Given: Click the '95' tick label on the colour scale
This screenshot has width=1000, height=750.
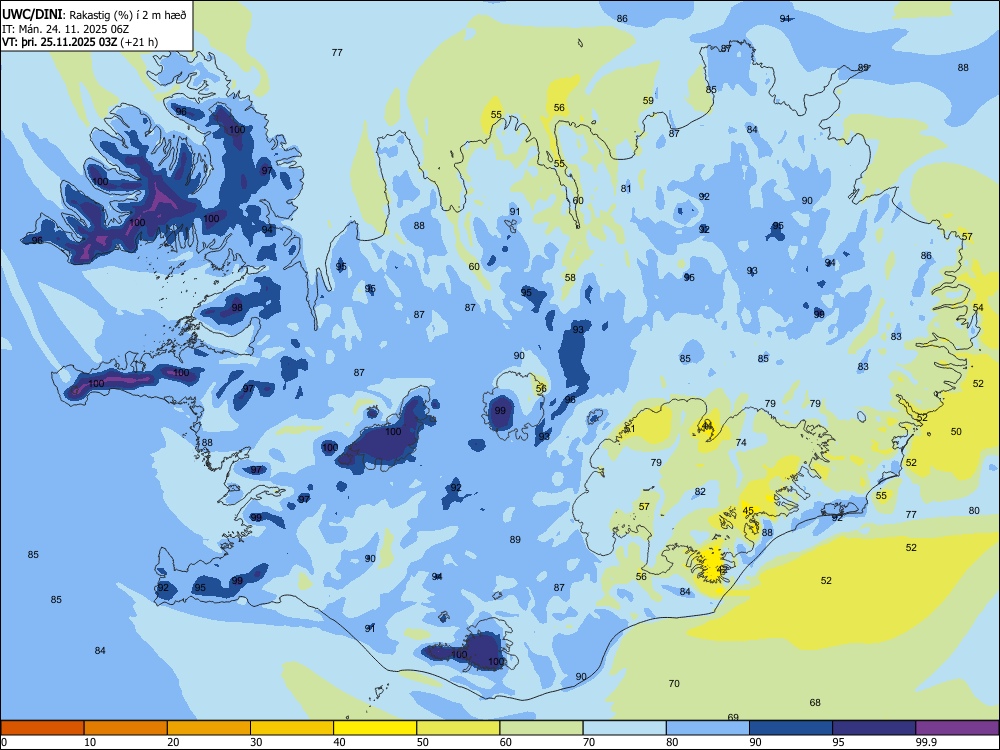Looking at the screenshot, I should [838, 742].
